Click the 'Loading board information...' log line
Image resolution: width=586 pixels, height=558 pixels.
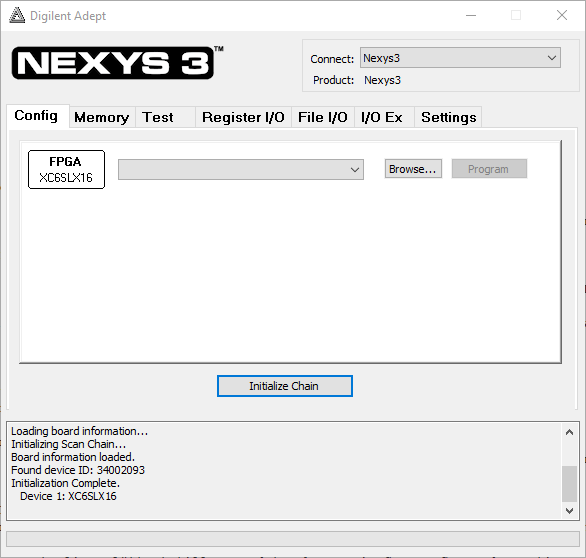pos(80,431)
